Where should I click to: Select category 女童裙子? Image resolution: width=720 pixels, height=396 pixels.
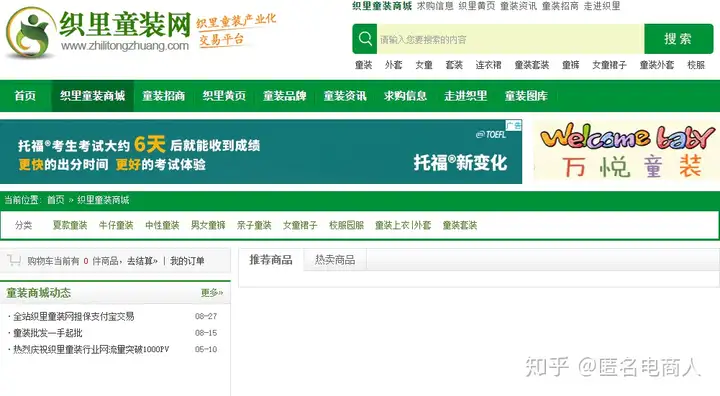300,225
